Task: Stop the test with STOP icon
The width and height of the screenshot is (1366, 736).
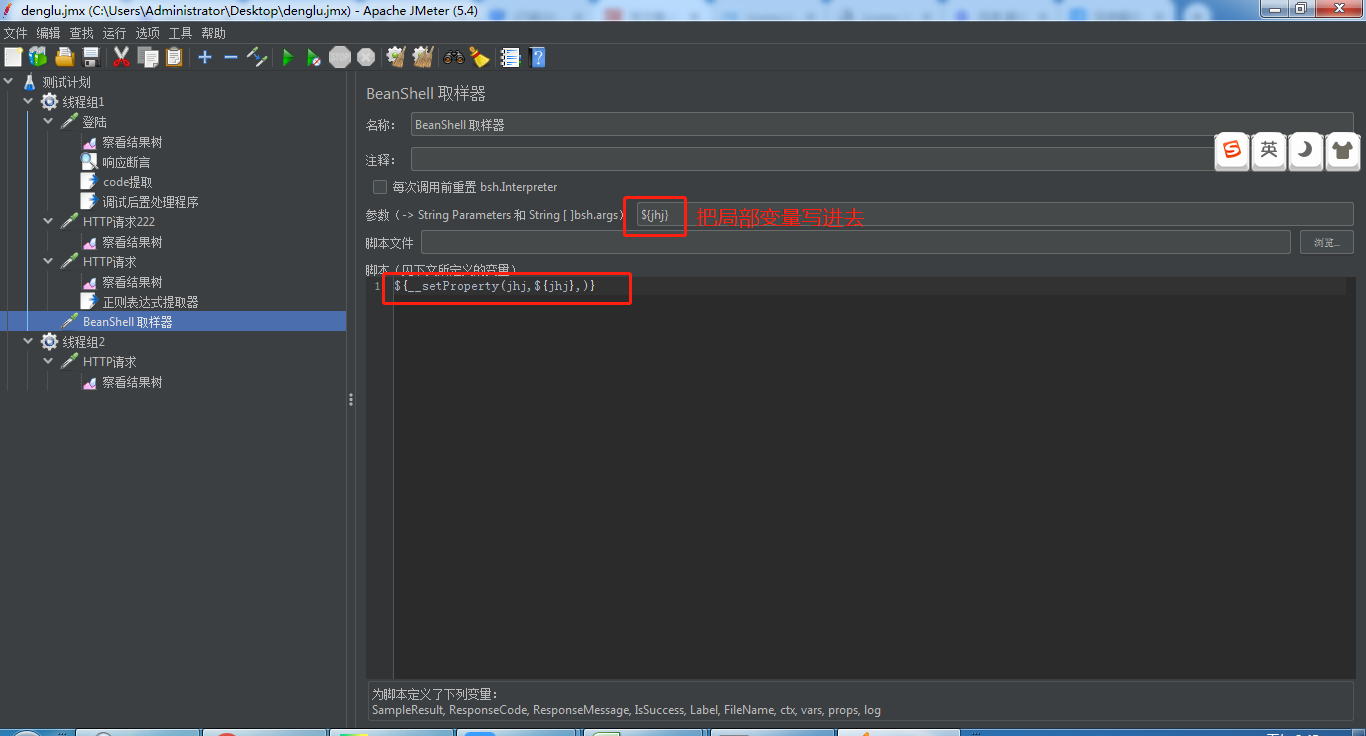Action: [340, 57]
